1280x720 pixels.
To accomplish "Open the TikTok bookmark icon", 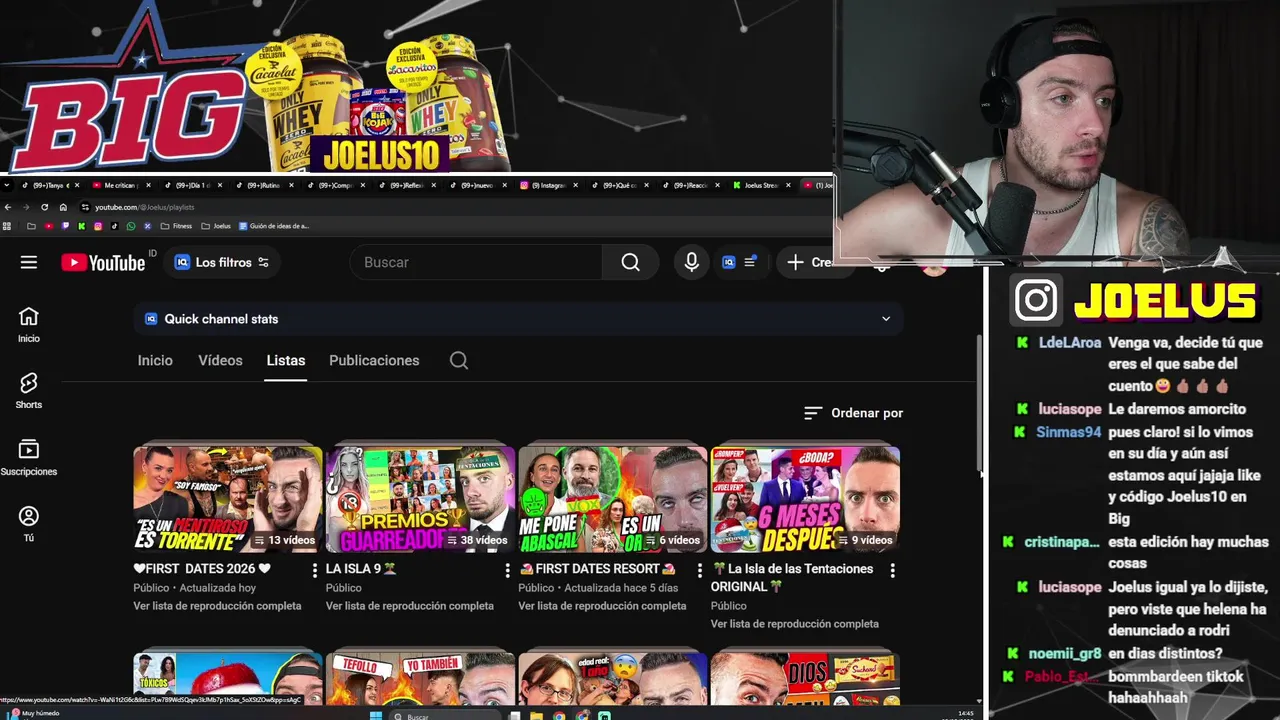I will 114,226.
